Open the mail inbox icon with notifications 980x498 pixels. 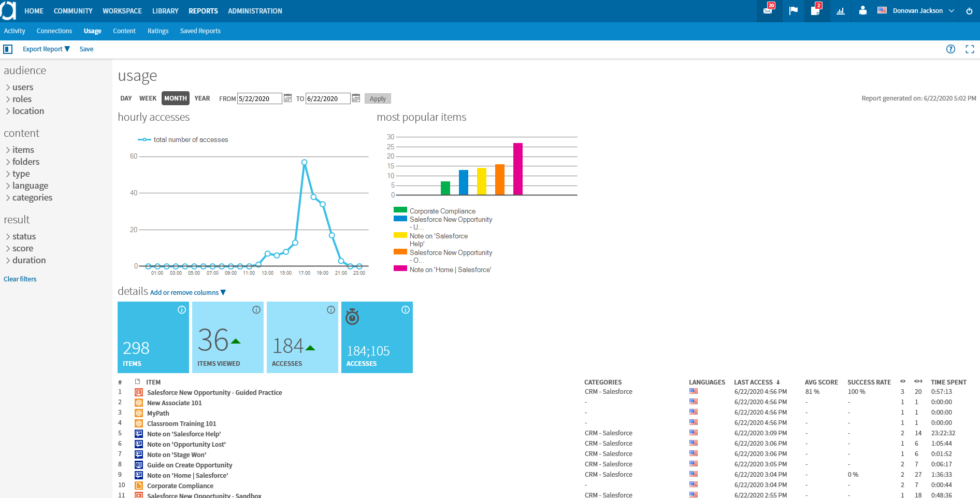click(768, 10)
